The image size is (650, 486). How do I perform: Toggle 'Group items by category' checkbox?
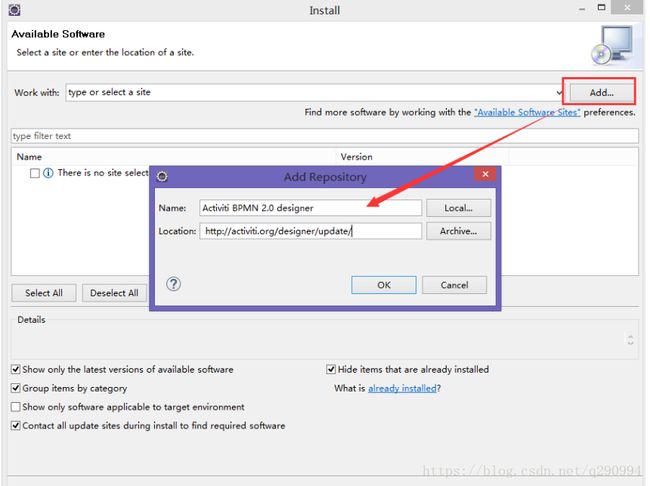point(16,388)
